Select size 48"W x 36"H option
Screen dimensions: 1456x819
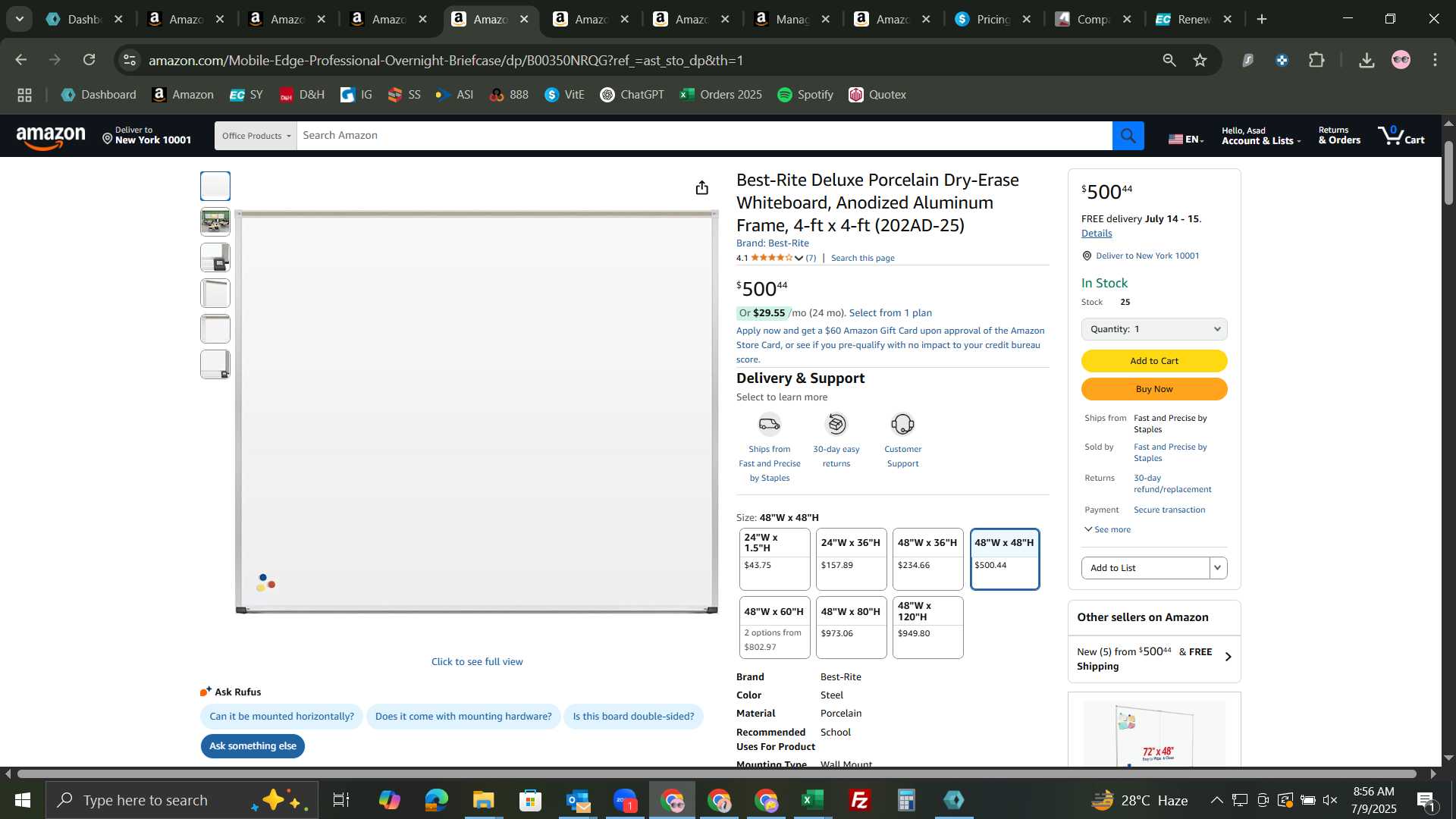point(927,559)
